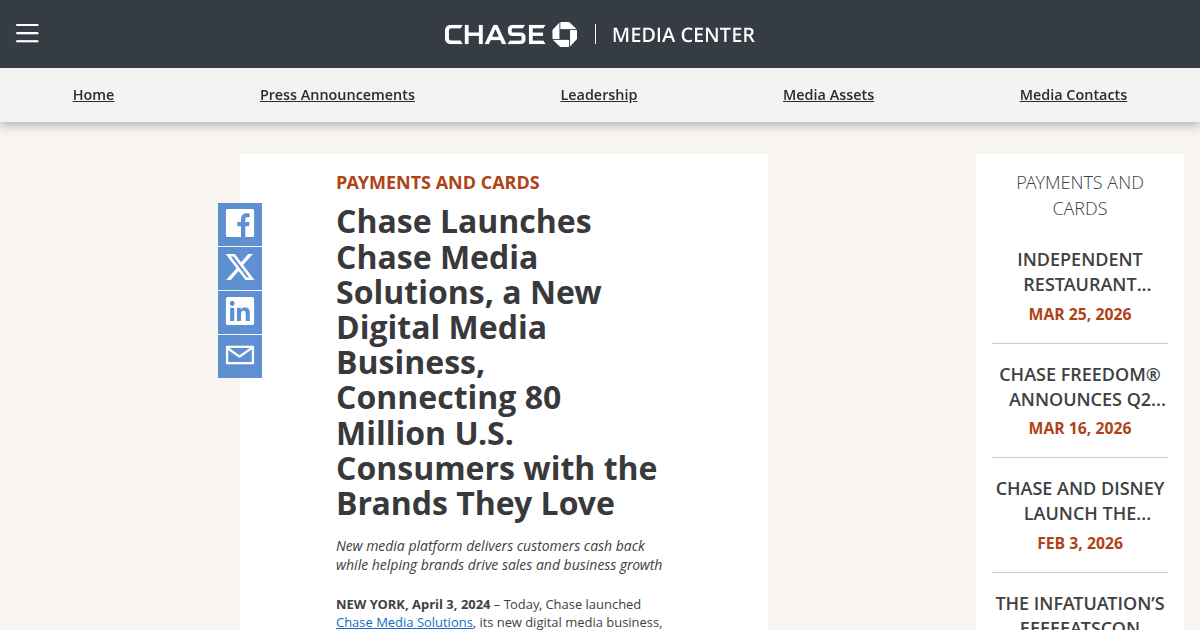Open the Independent Restaurant sidebar article
The height and width of the screenshot is (630, 1200).
[x=1080, y=272]
